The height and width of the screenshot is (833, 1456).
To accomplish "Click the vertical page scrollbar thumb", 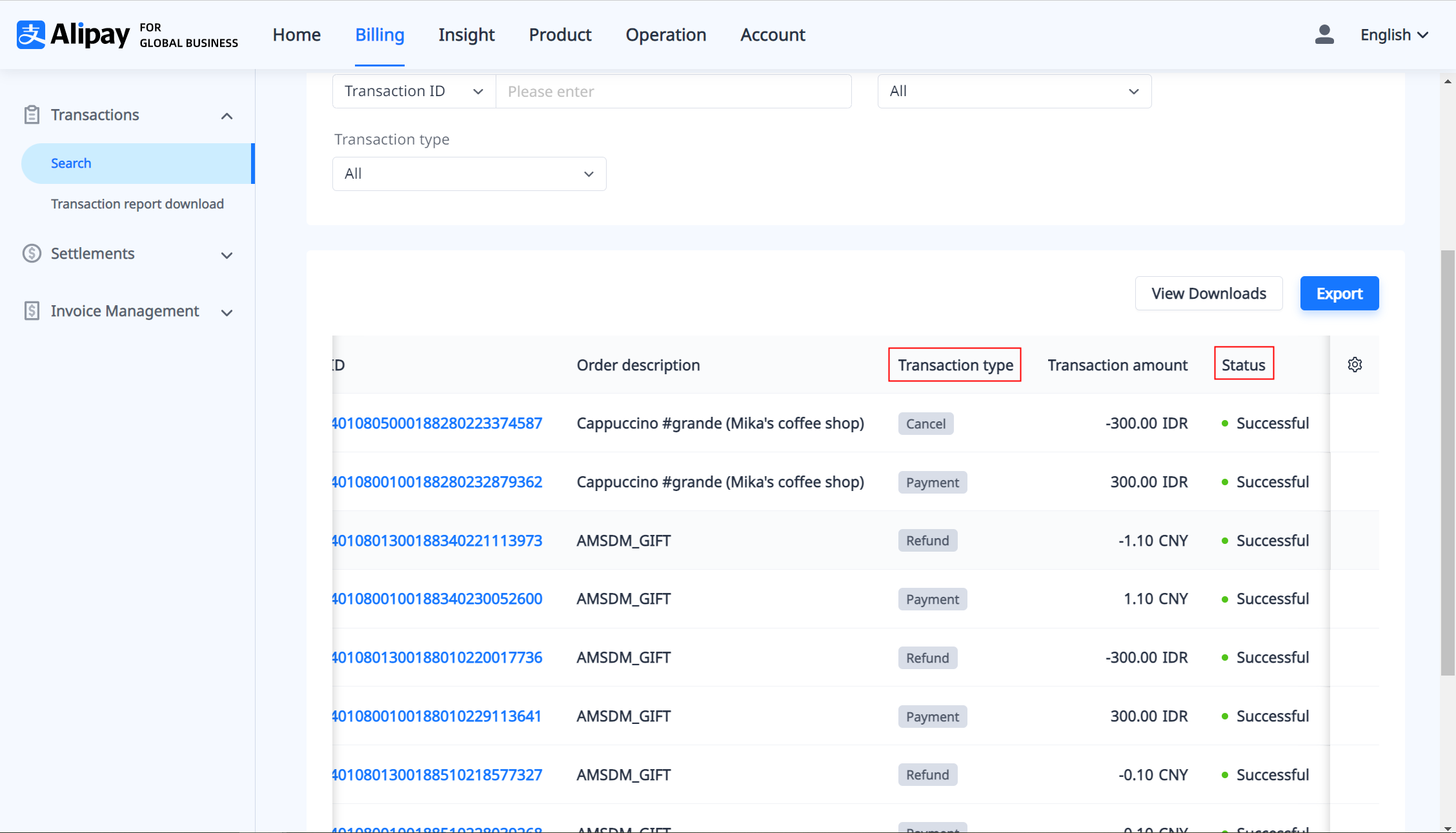I will pyautogui.click(x=1447, y=462).
